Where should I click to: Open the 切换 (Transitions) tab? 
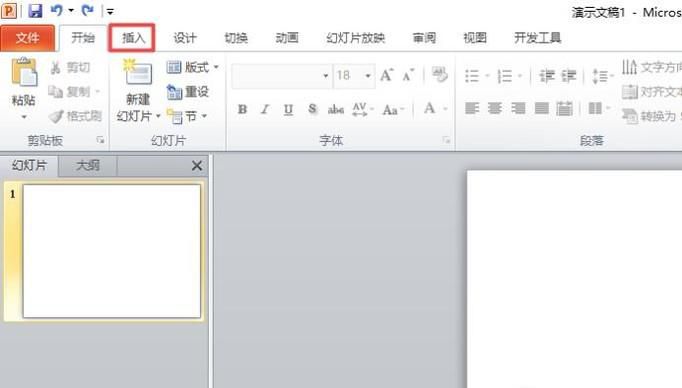(236, 38)
